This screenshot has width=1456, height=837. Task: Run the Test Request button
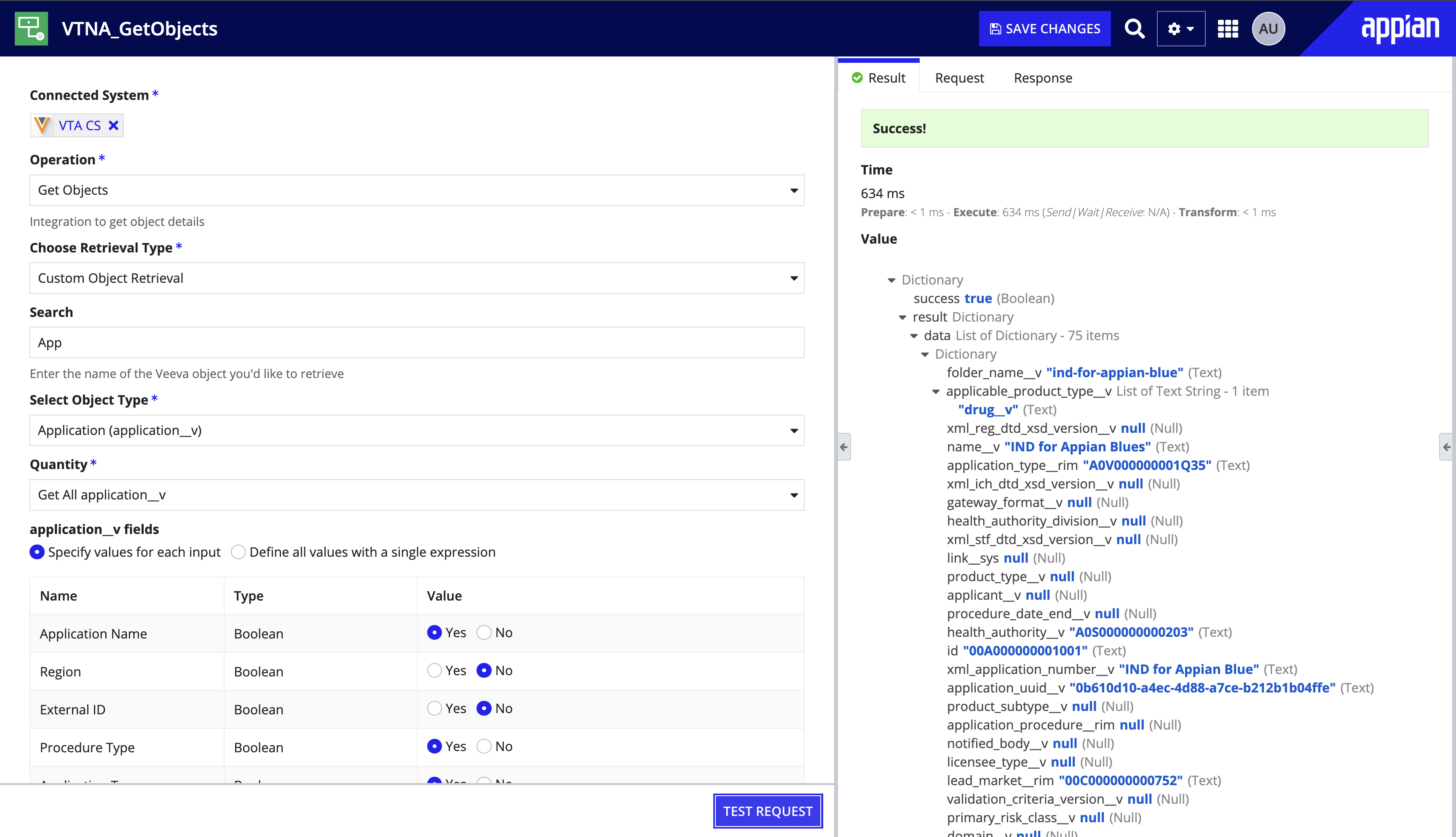coord(768,810)
